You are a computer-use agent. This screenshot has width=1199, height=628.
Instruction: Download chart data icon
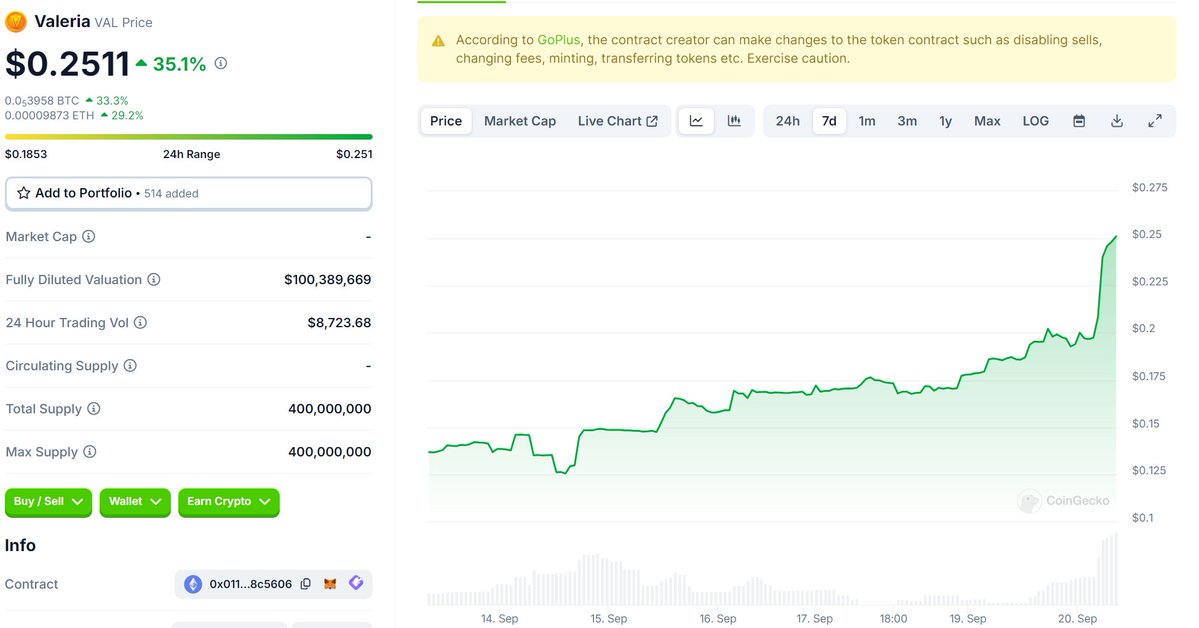(x=1117, y=121)
